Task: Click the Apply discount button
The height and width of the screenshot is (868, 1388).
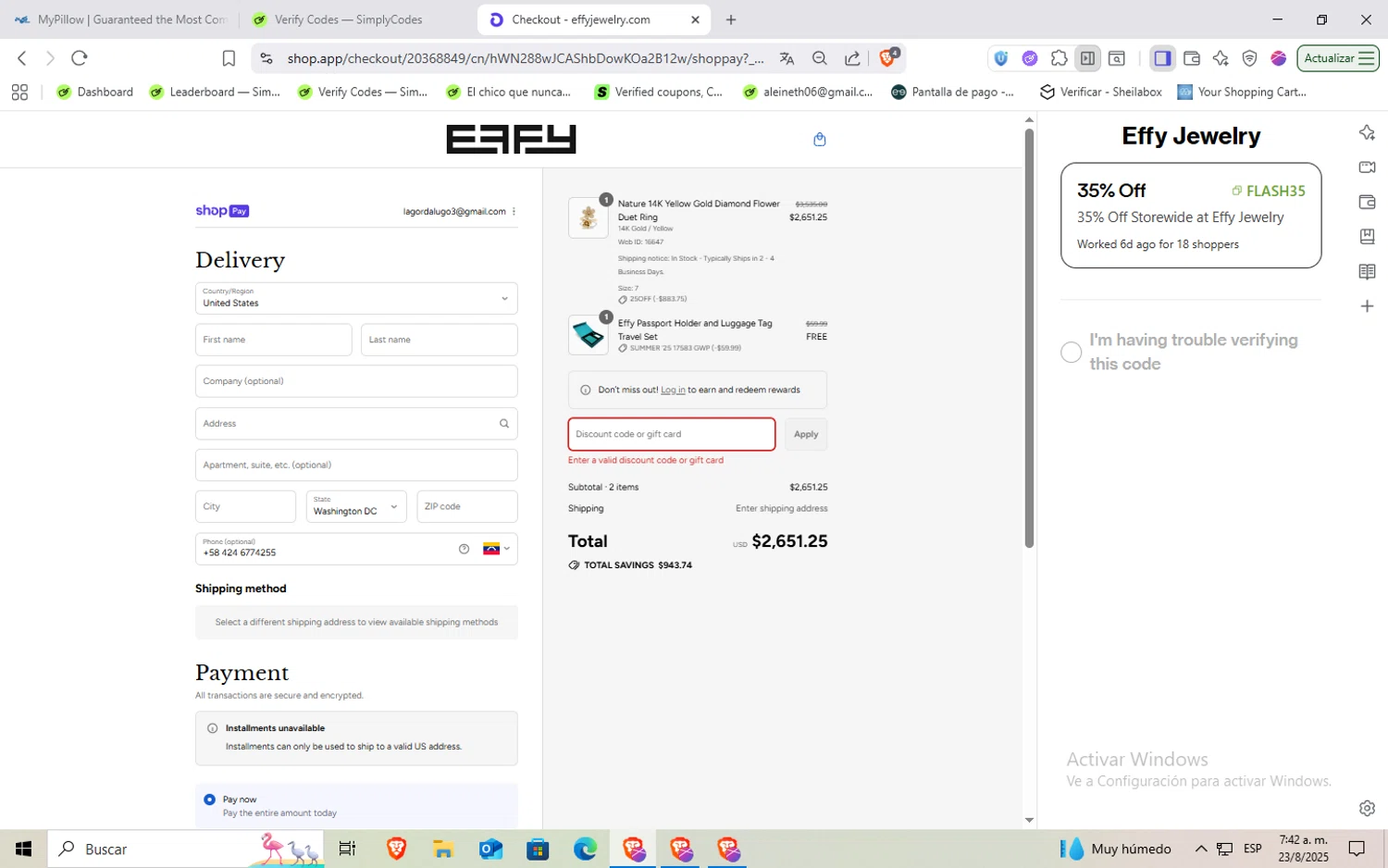Action: [806, 434]
